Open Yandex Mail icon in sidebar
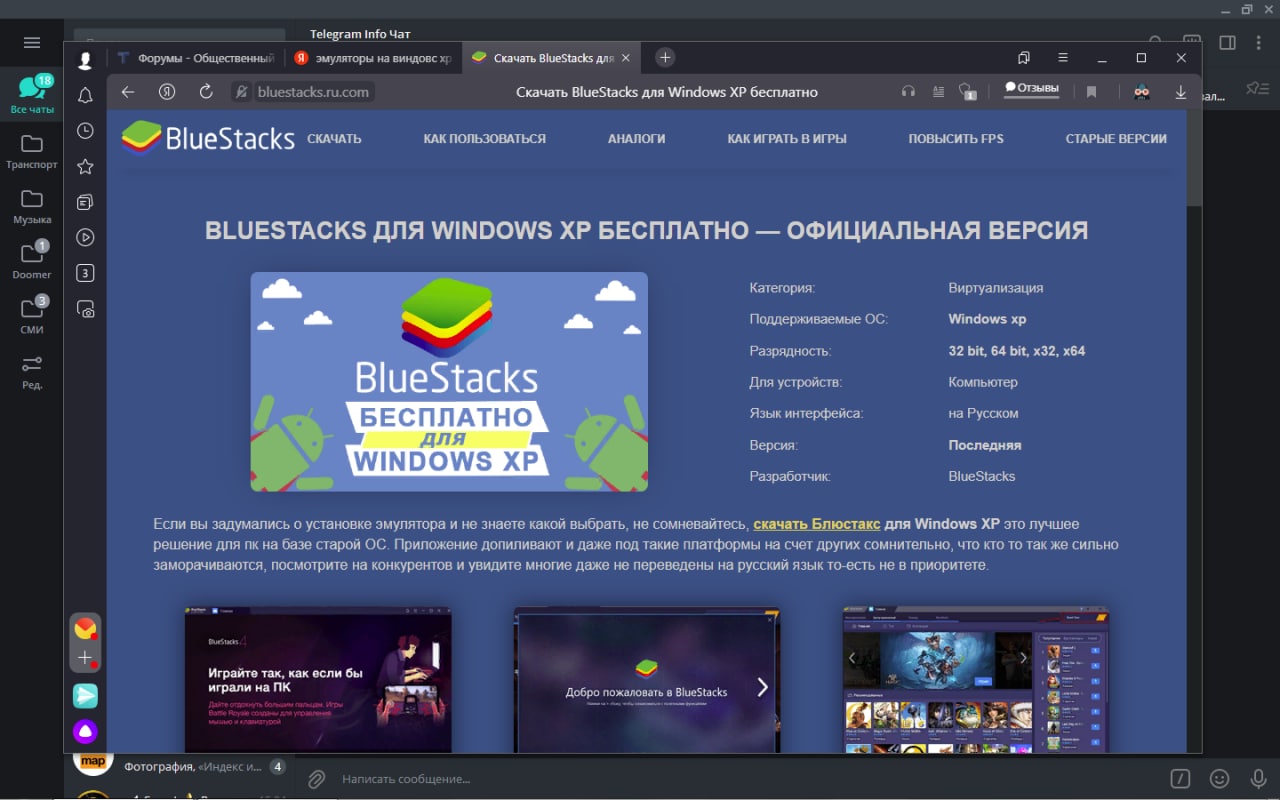Viewport: 1280px width, 800px height. click(x=85, y=628)
